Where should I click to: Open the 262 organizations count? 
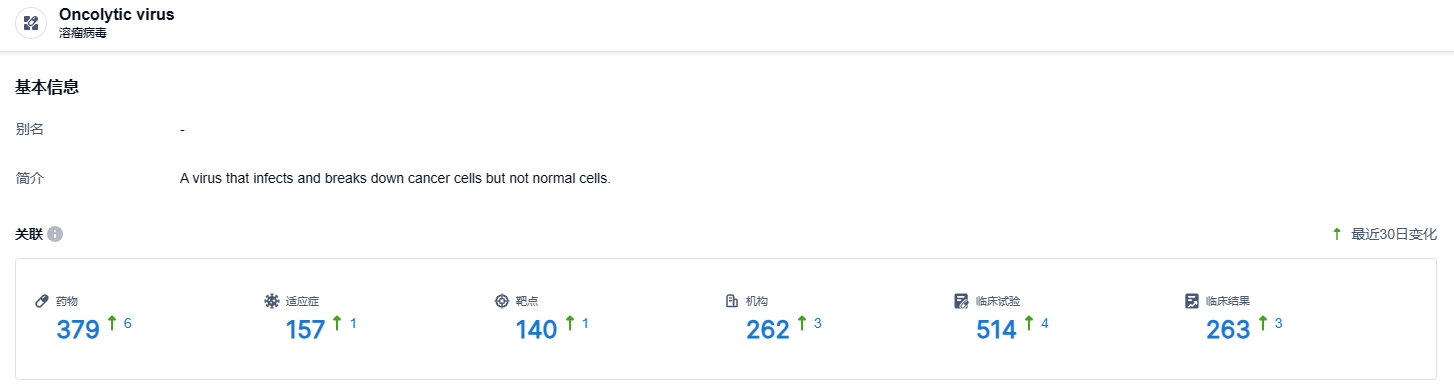tap(768, 329)
